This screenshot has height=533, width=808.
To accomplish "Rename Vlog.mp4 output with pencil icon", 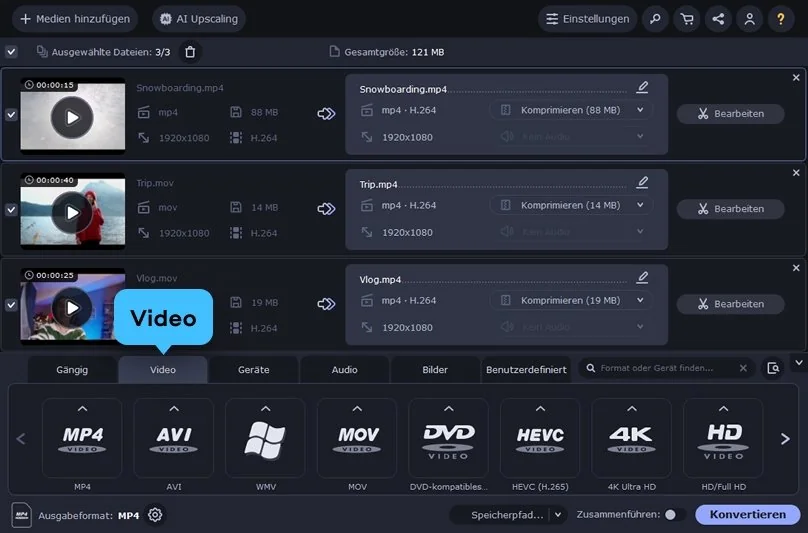I will (x=642, y=278).
